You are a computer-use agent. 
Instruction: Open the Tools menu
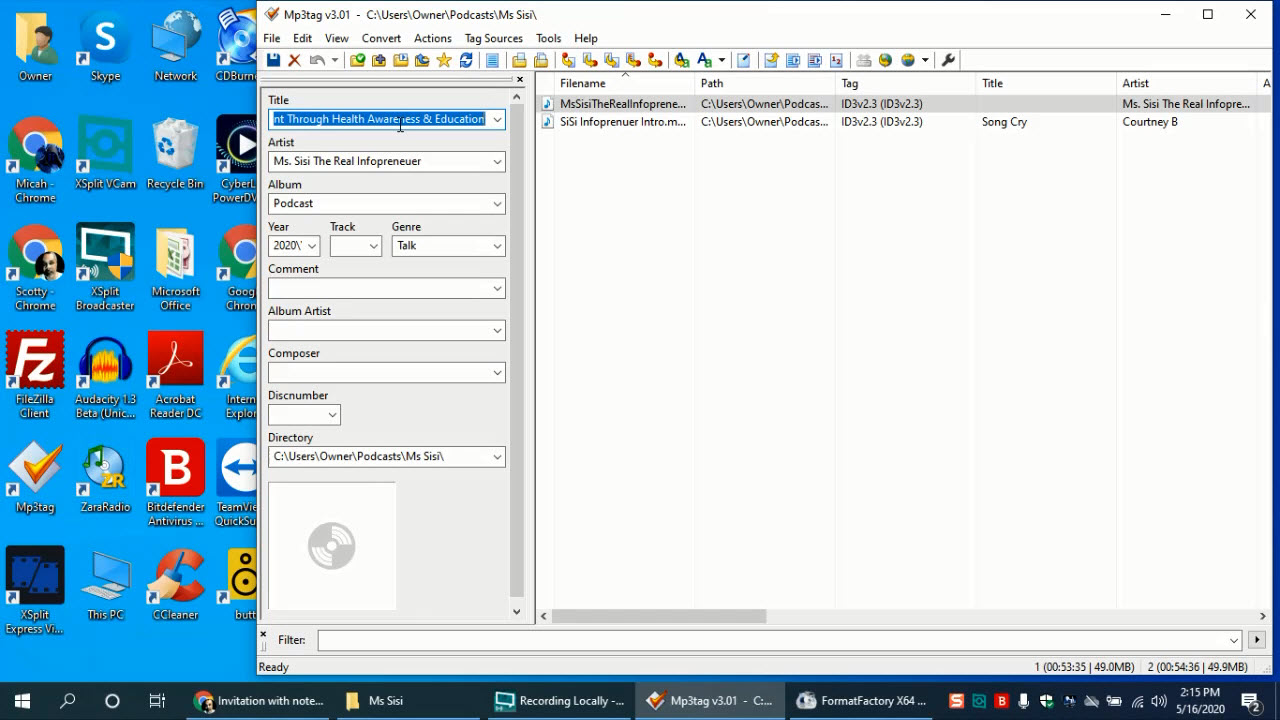(548, 38)
